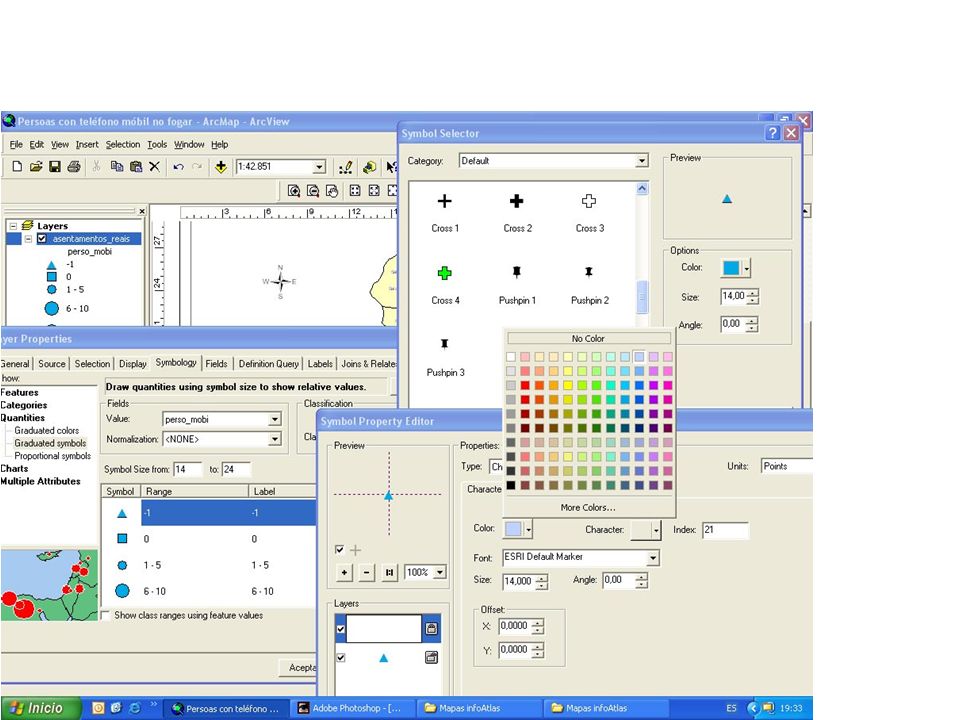
Task: Click the No Color button
Action: [588, 339]
